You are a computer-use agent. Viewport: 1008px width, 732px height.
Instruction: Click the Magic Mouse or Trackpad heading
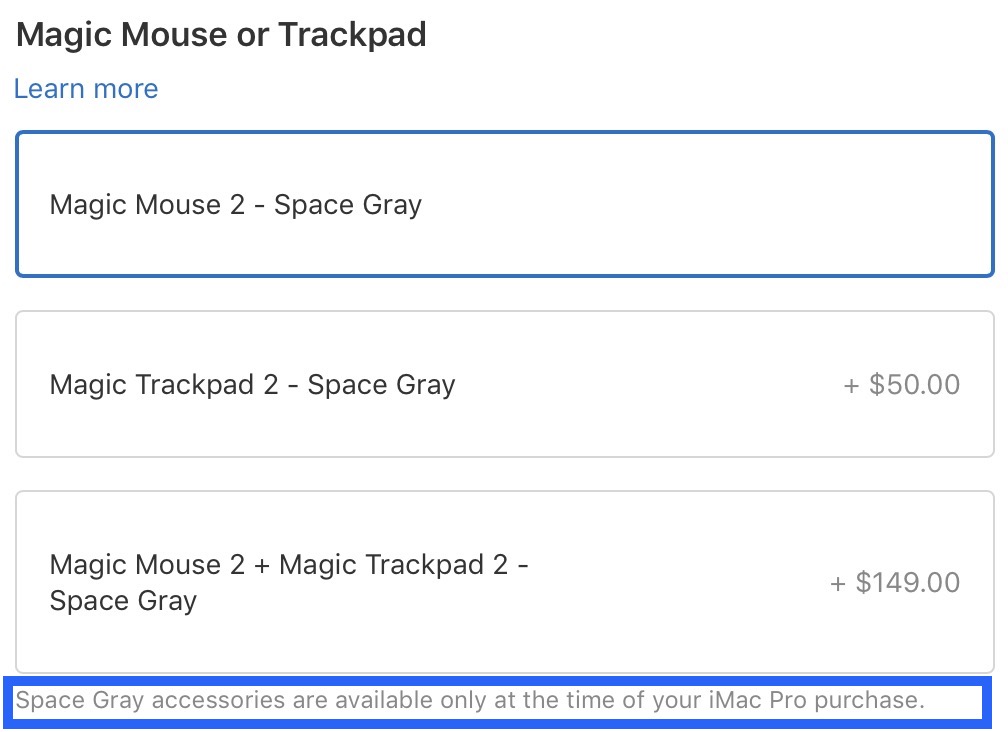pyautogui.click(x=222, y=35)
